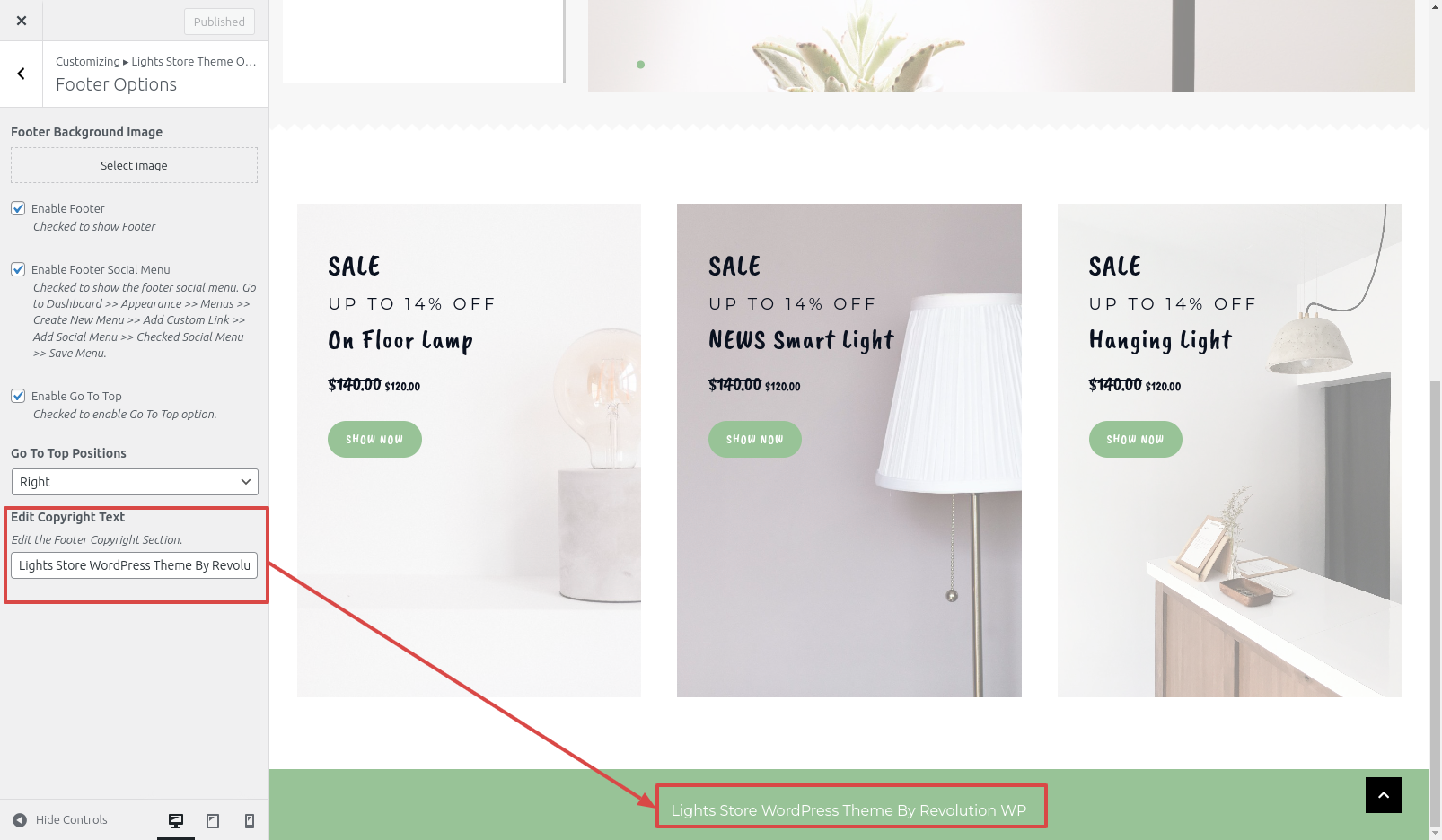This screenshot has height=840, width=1442.
Task: Close the Customizer with the X icon
Action: click(x=22, y=21)
